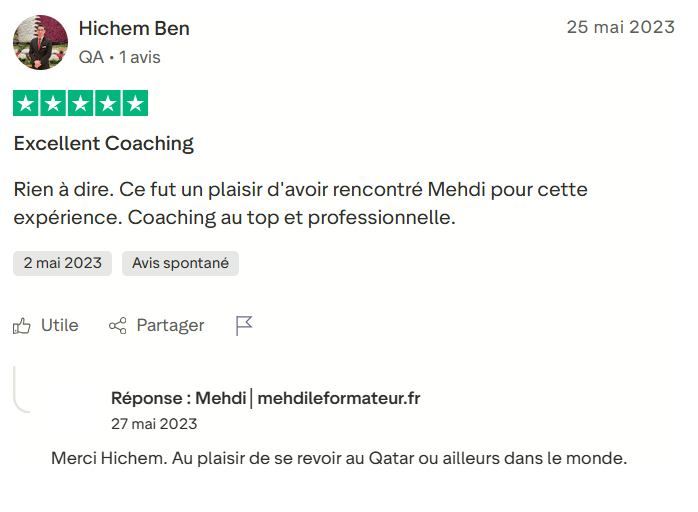
Task: Open the "Excellent Coaching" review title
Action: coord(104,144)
